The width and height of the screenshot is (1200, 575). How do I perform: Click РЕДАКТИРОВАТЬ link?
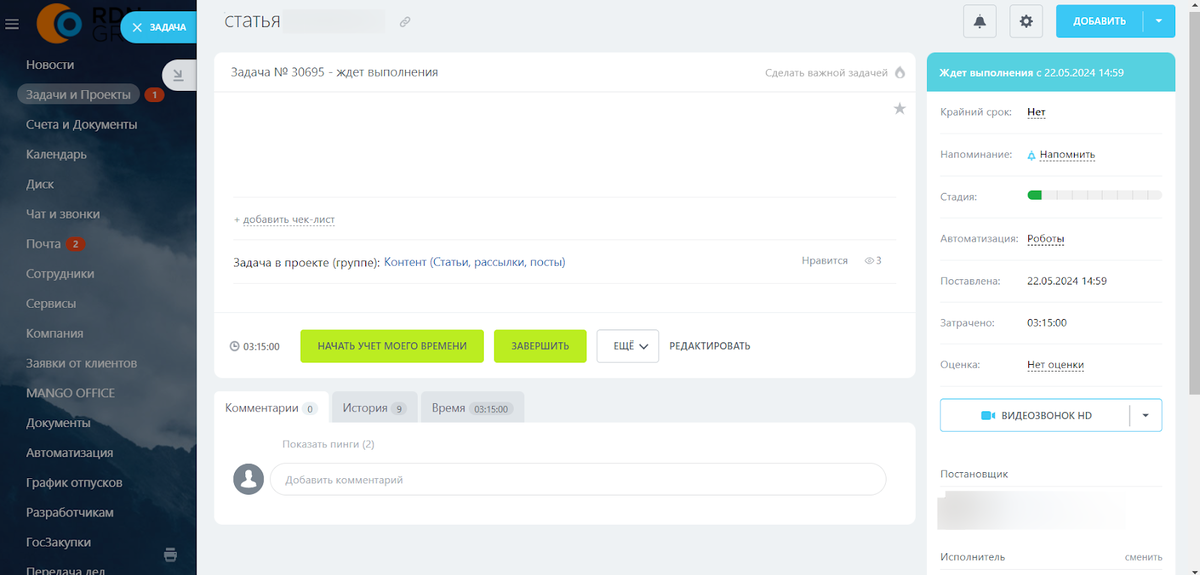tap(710, 346)
